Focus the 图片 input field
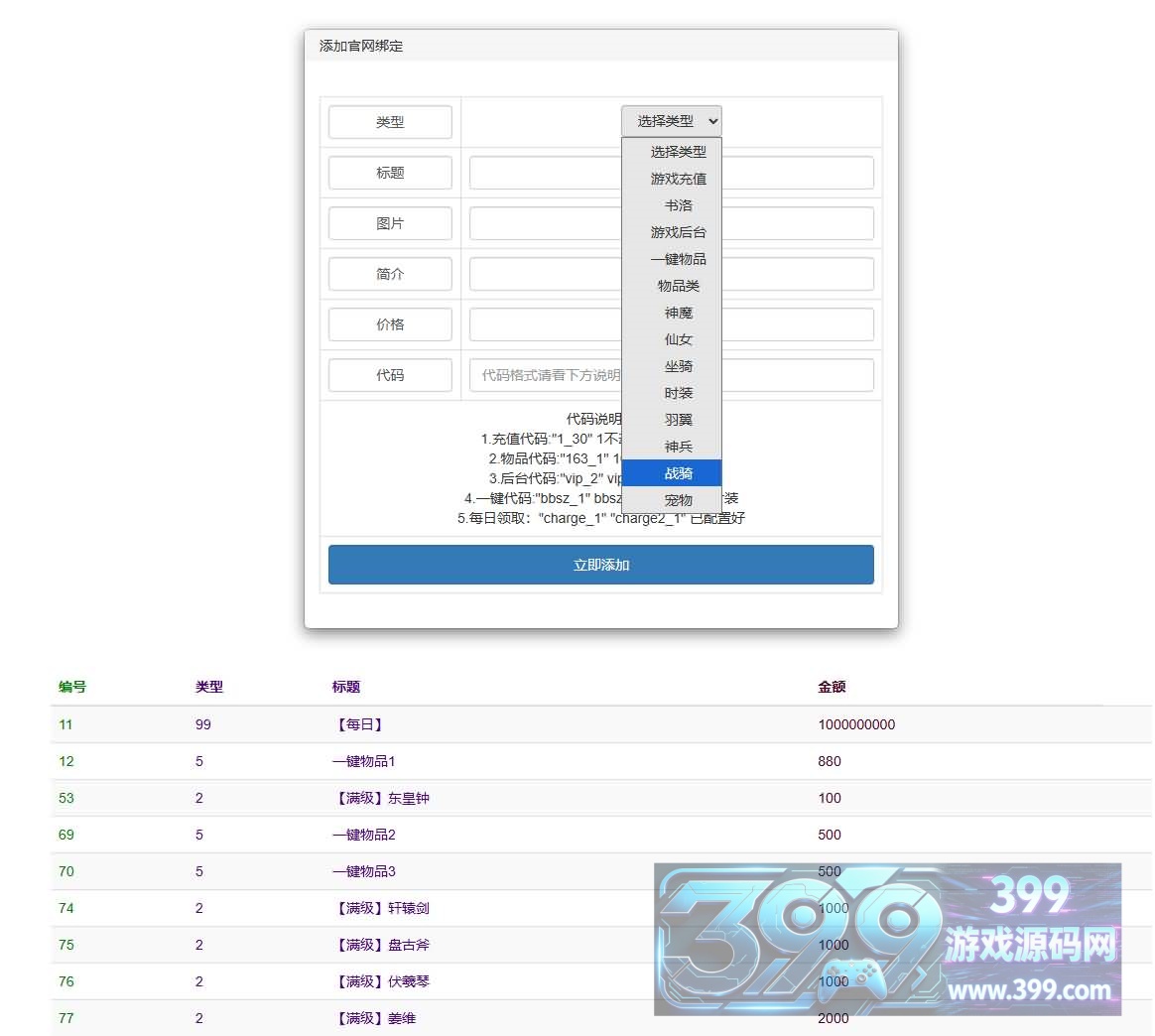The image size is (1155, 1036). click(671, 223)
